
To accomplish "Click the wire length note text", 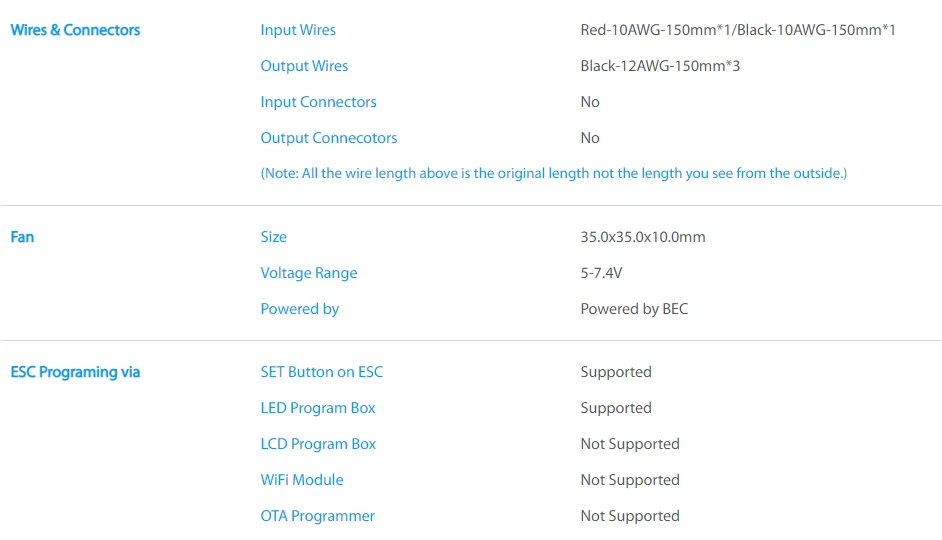I will [553, 173].
